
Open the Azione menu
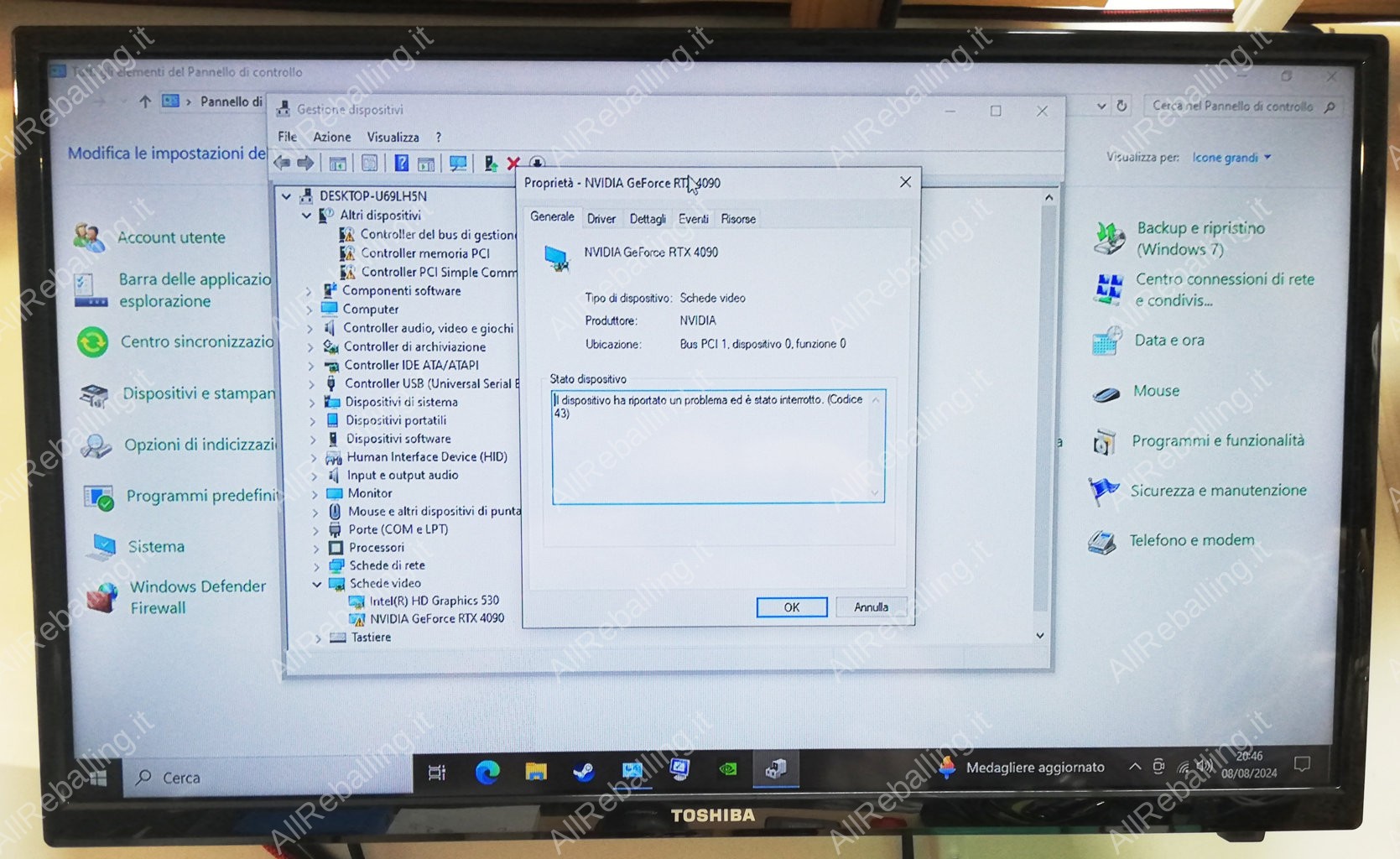331,137
